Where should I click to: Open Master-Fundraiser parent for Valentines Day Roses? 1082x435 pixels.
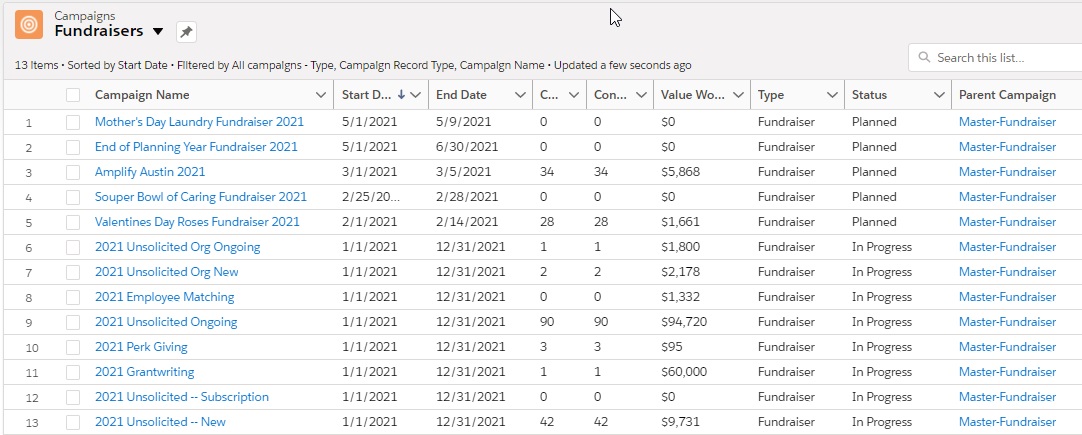tap(1007, 222)
